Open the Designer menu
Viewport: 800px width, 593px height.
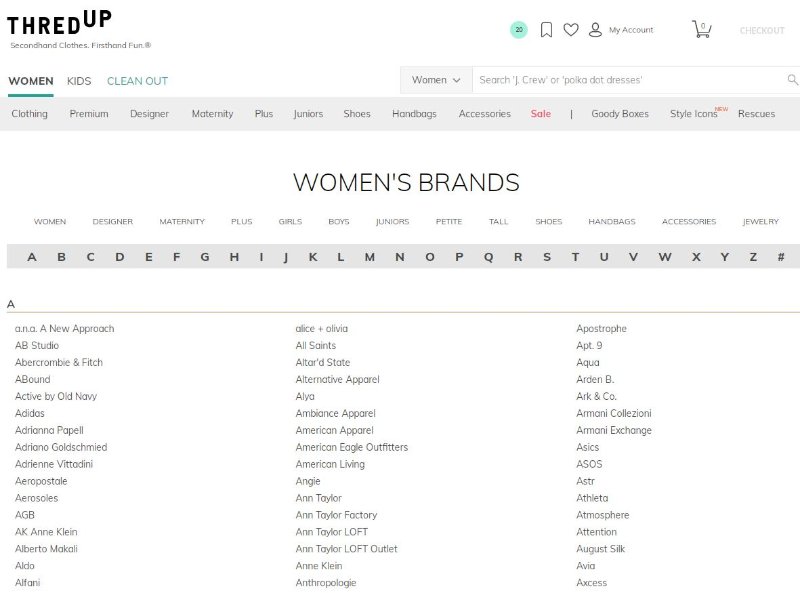[x=149, y=114]
